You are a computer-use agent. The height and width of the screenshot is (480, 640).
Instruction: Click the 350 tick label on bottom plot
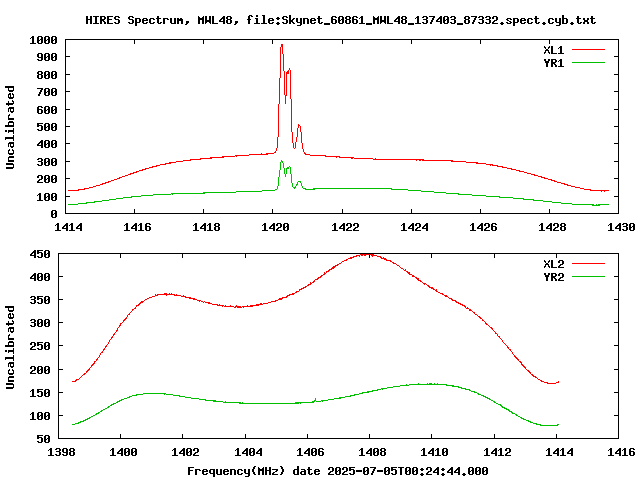pyautogui.click(x=40, y=300)
